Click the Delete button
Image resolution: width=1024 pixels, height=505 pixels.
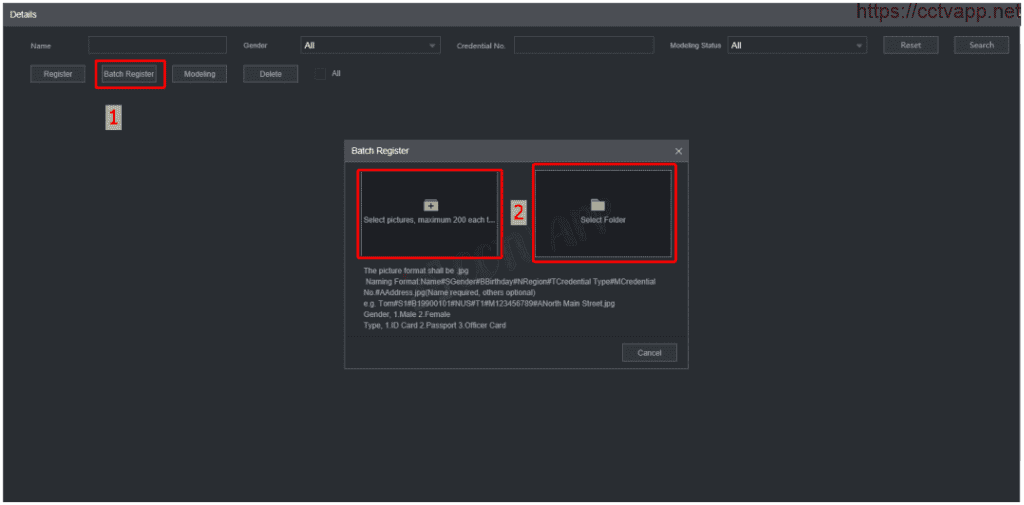(x=270, y=74)
